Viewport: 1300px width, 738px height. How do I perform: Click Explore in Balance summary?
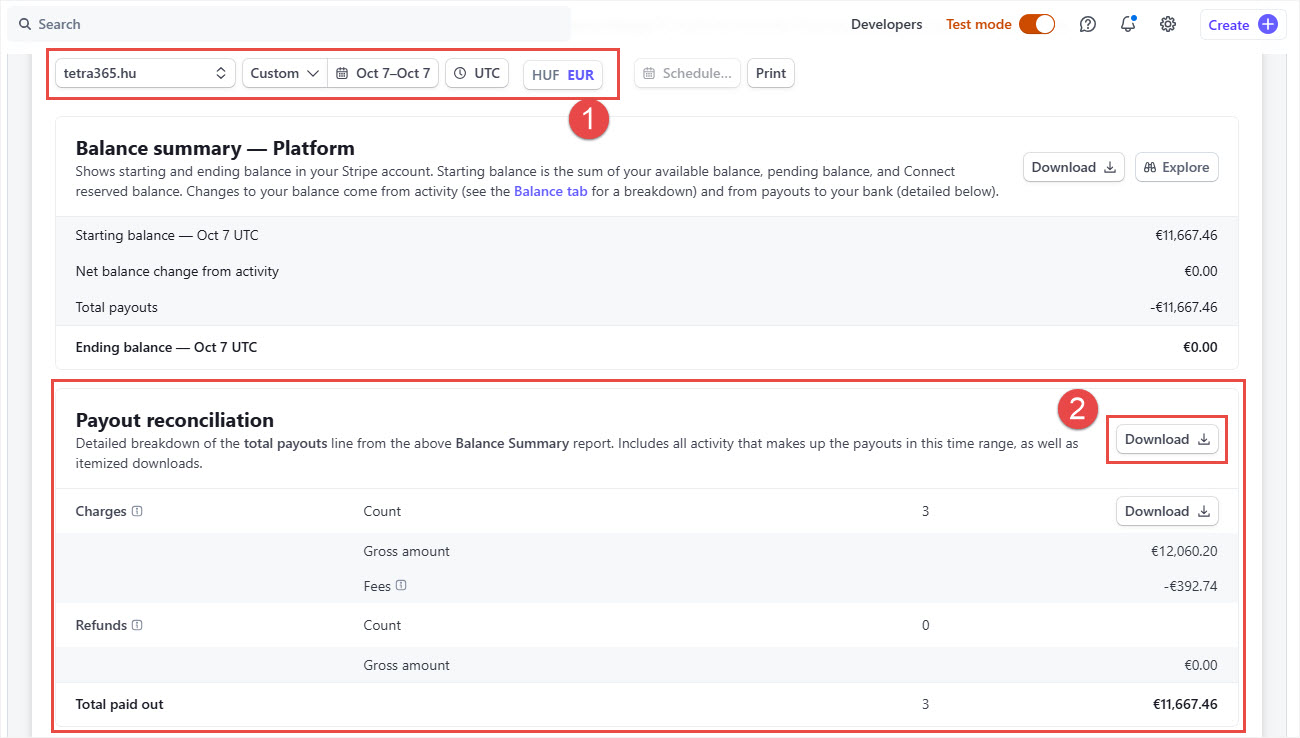[x=1176, y=167]
